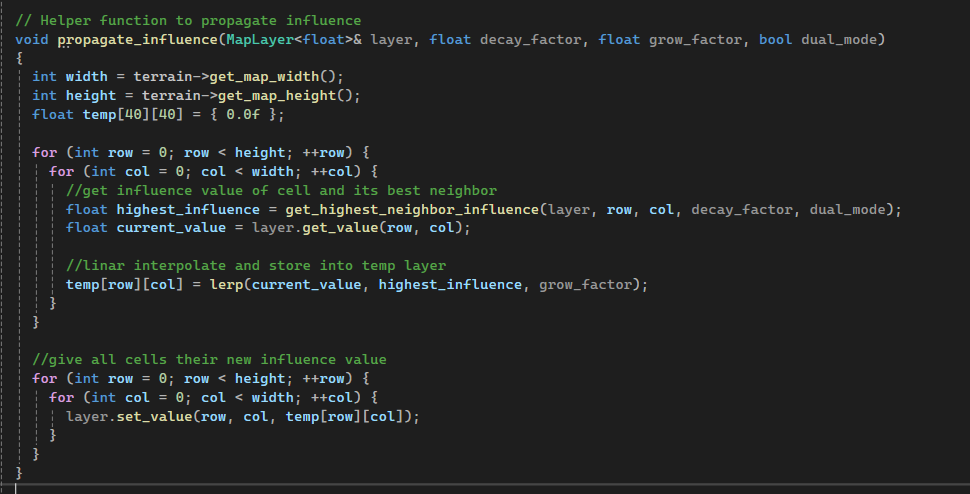This screenshot has width=970, height=494.
Task: Click the final closing brace of the function
Action: click(x=19, y=473)
